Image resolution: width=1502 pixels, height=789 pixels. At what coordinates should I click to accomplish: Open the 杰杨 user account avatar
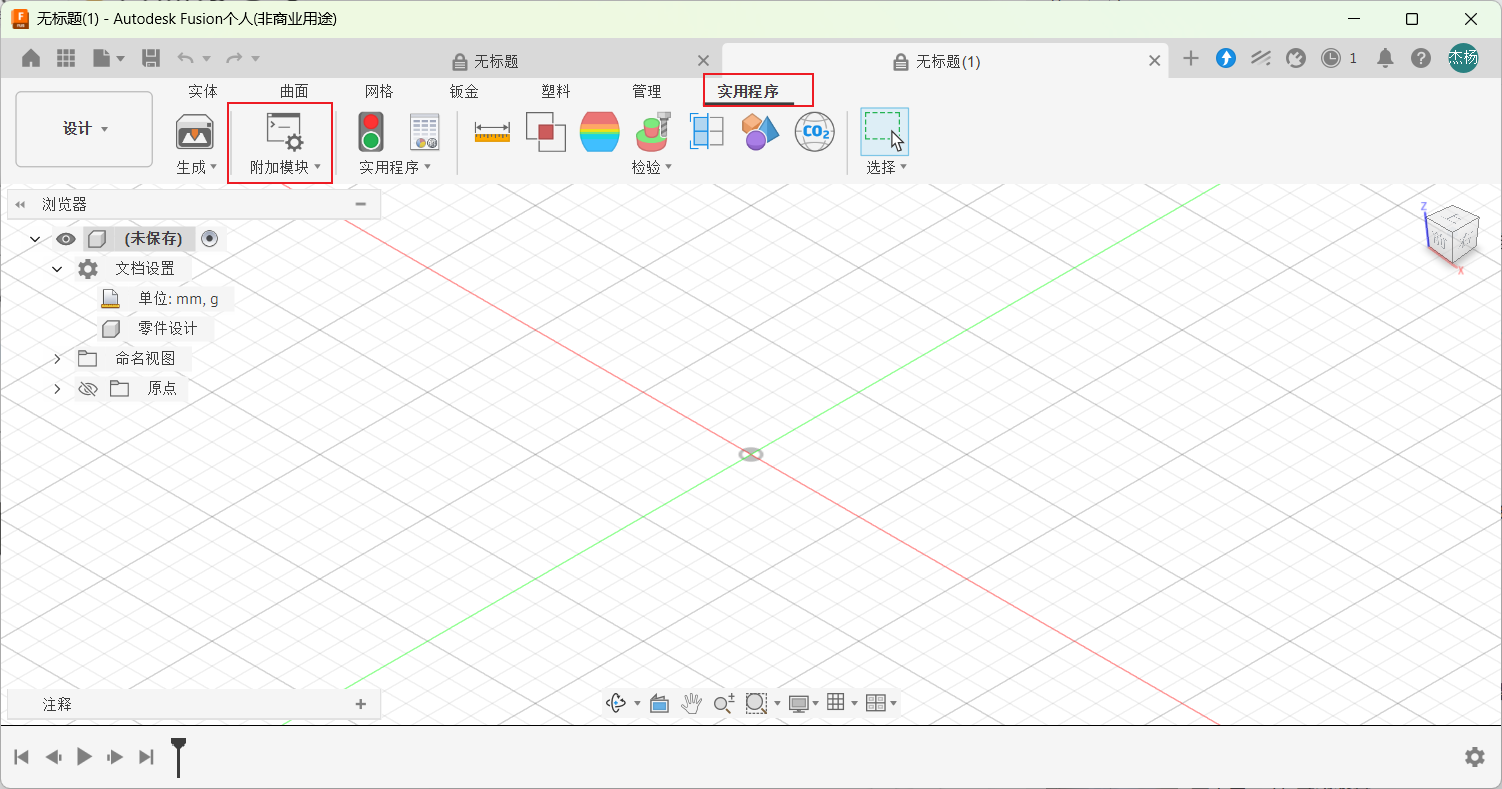[x=1463, y=58]
